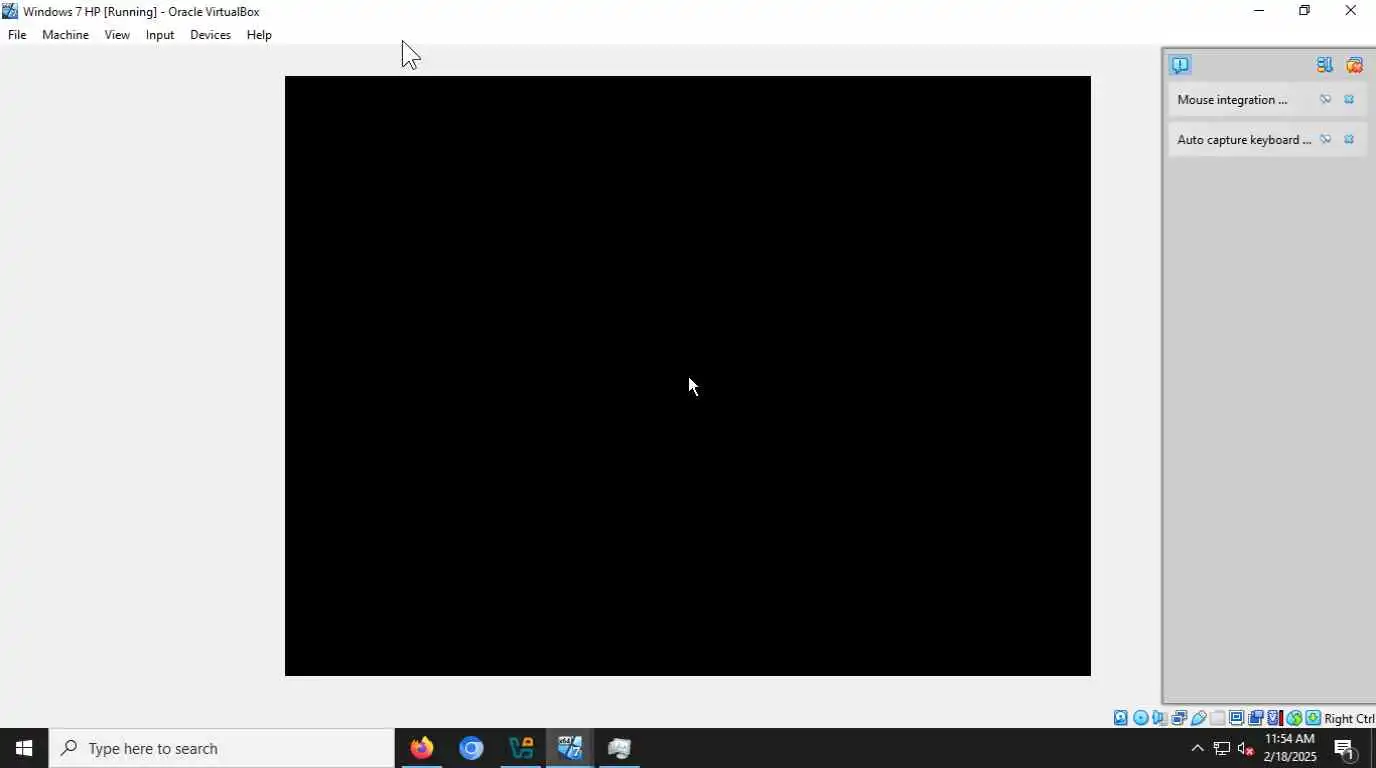
Task: Click the CPU virtualization V status icon
Action: 1274,718
